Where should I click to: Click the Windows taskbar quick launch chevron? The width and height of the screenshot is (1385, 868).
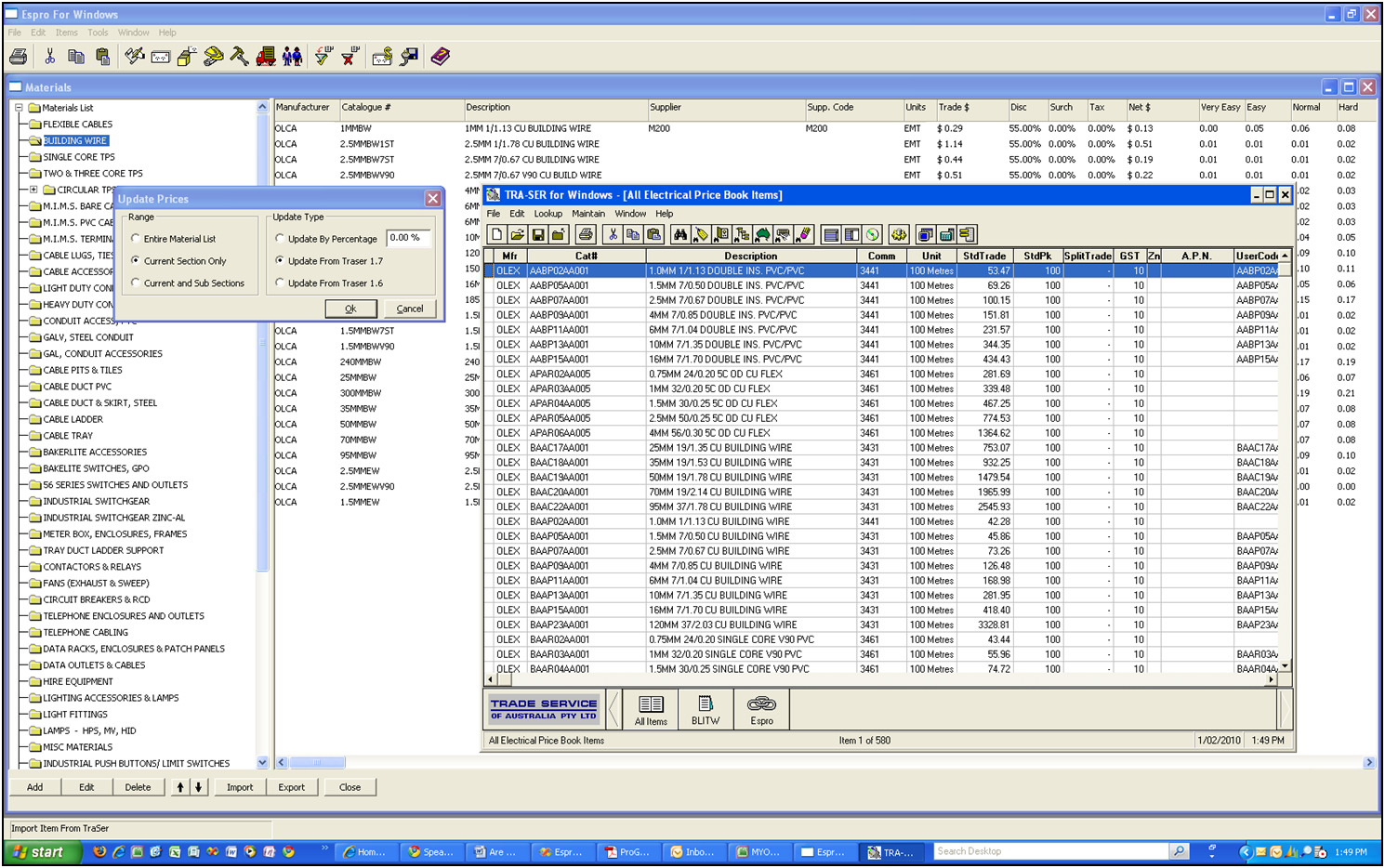(324, 848)
